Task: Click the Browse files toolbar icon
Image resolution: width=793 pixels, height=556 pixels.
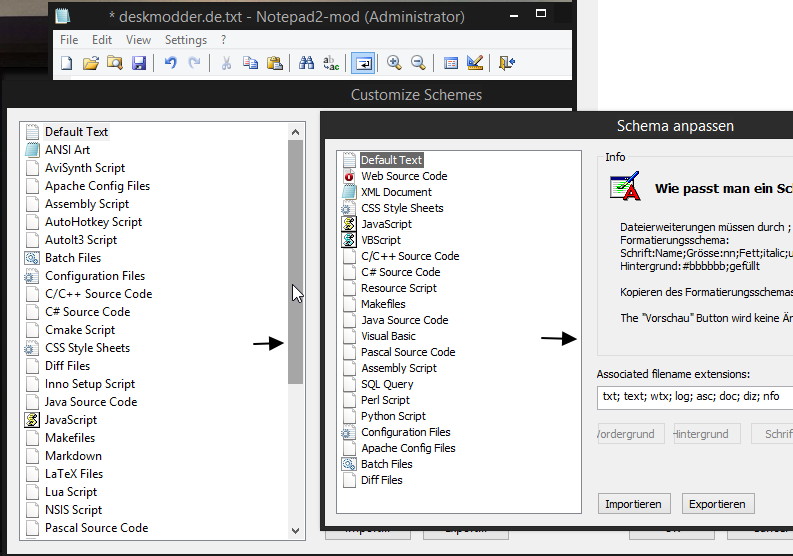Action: pos(115,63)
